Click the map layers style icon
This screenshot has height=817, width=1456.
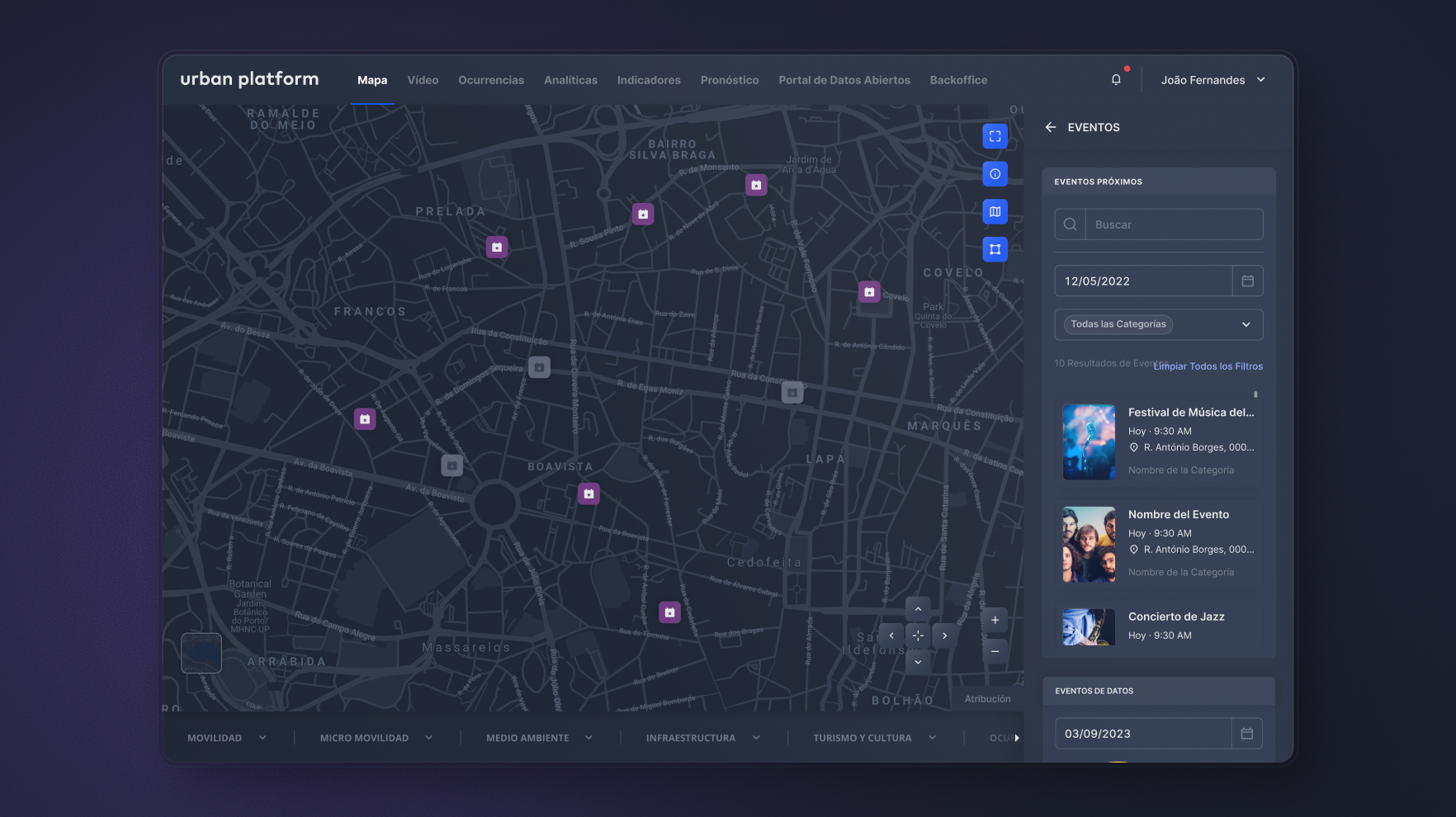coord(995,212)
